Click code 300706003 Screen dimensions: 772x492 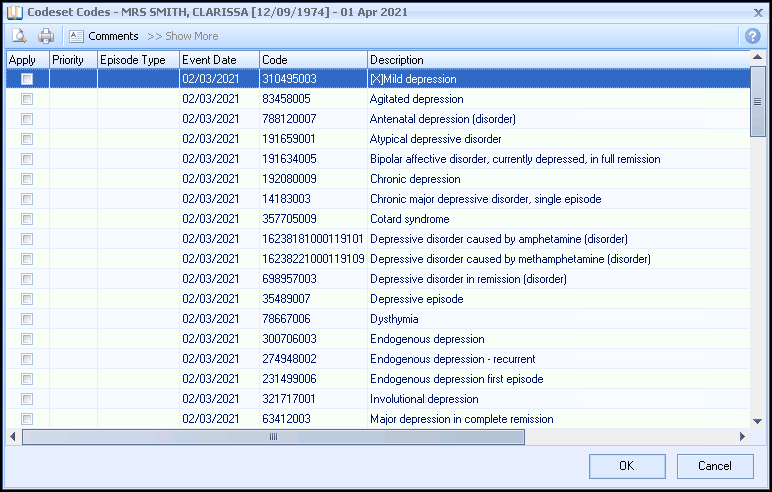pyautogui.click(x=289, y=339)
